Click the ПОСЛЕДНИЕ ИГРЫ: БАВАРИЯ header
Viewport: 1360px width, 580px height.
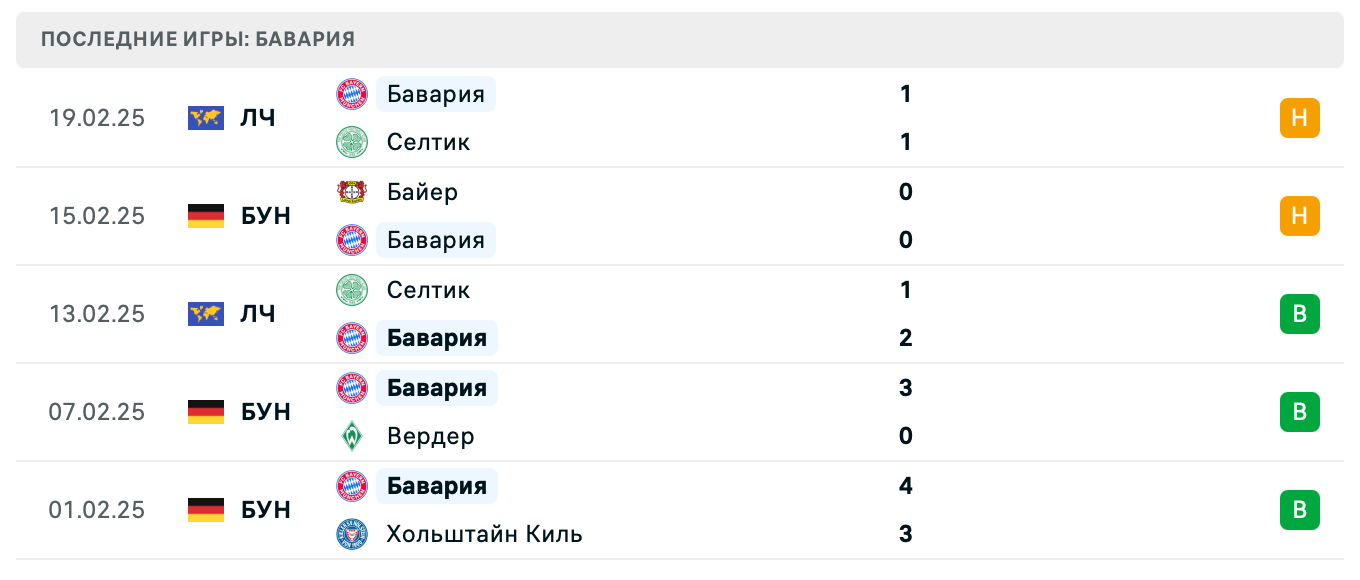point(198,40)
